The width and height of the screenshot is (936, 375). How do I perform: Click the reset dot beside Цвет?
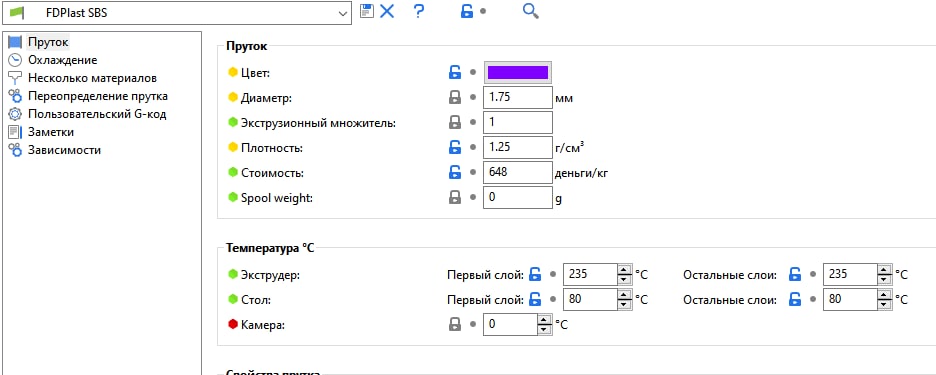pyautogui.click(x=473, y=72)
